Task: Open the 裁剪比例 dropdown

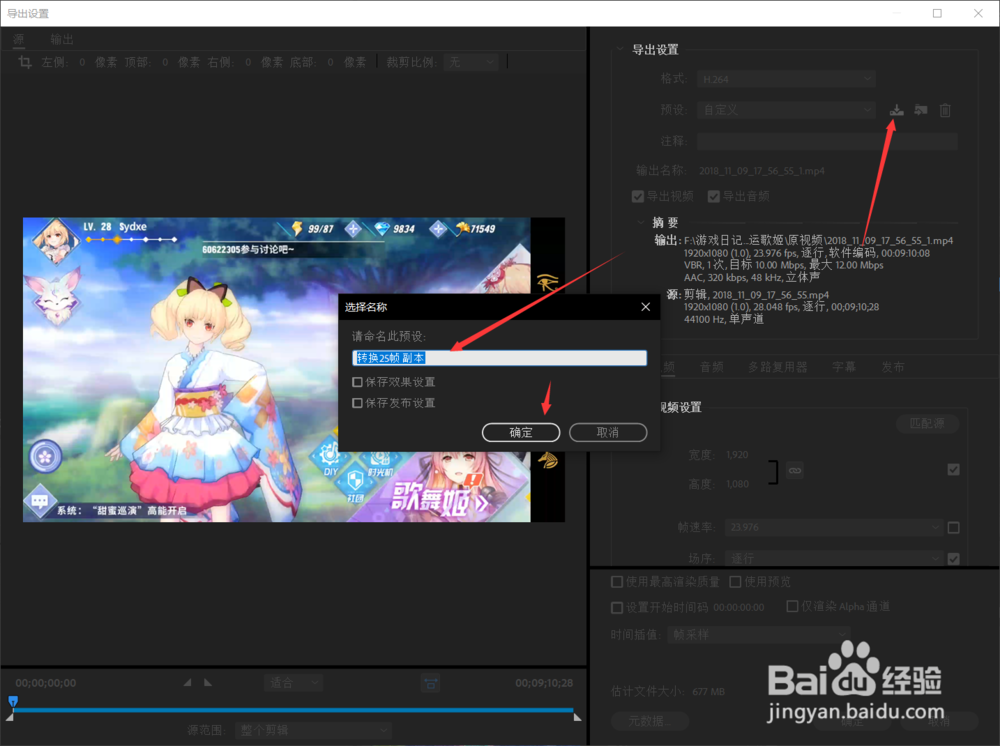Action: 471,62
